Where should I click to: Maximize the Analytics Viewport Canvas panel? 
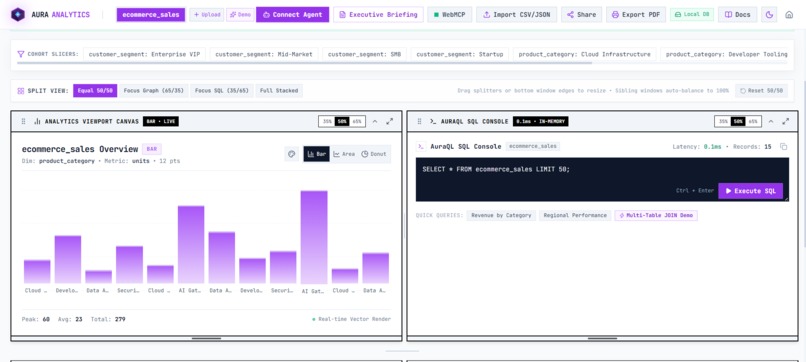[390, 121]
